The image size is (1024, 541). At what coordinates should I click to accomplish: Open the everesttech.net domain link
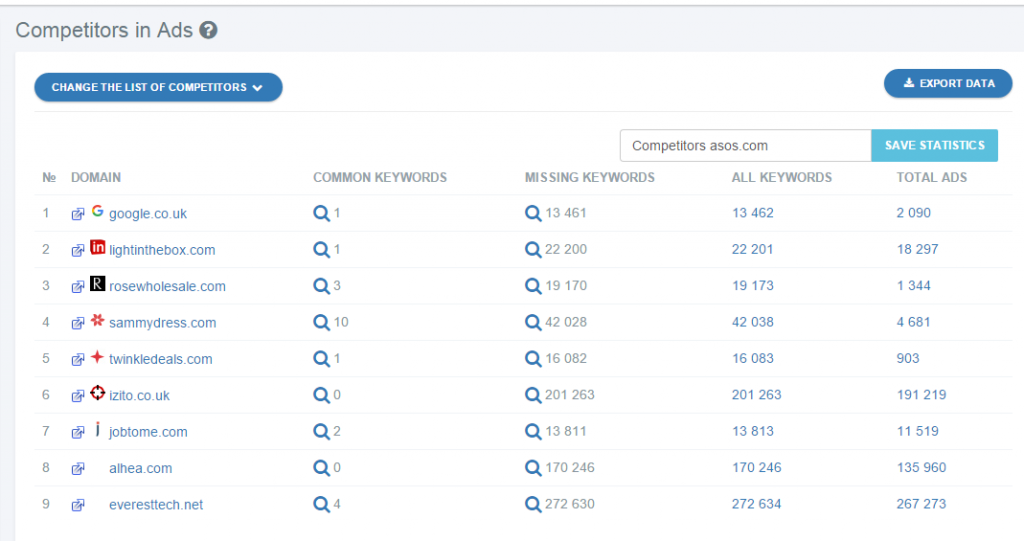[156, 505]
